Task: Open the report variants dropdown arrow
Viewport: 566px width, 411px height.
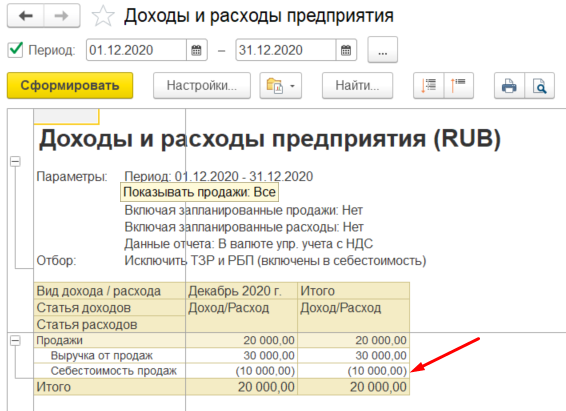Action: pyautogui.click(x=292, y=86)
